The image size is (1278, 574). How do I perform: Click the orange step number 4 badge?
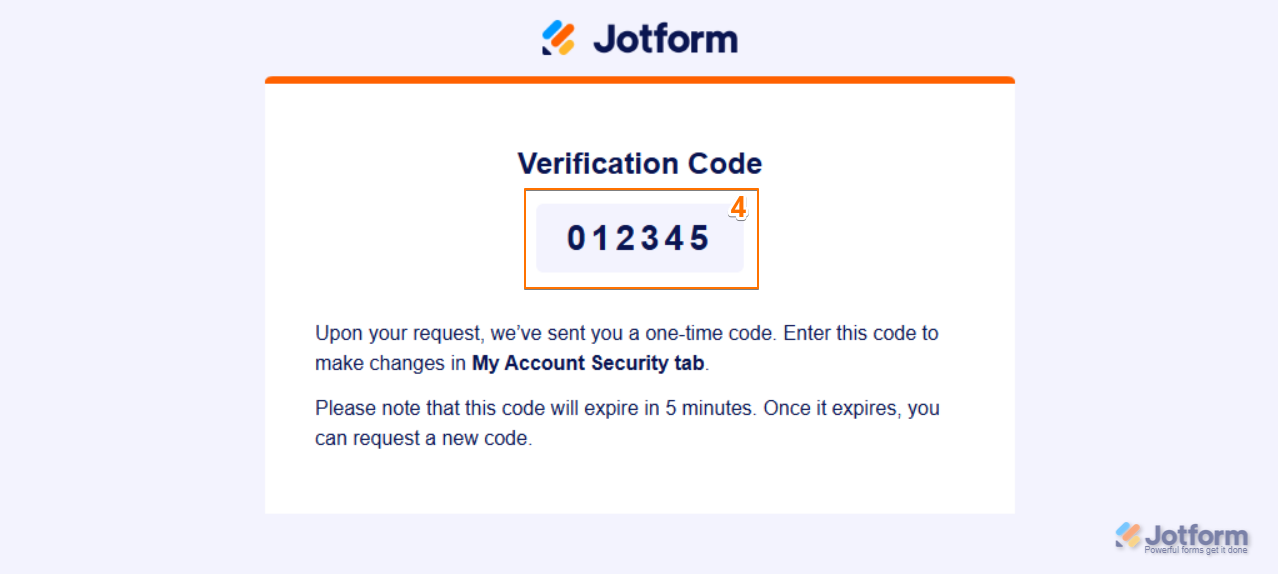click(x=738, y=208)
